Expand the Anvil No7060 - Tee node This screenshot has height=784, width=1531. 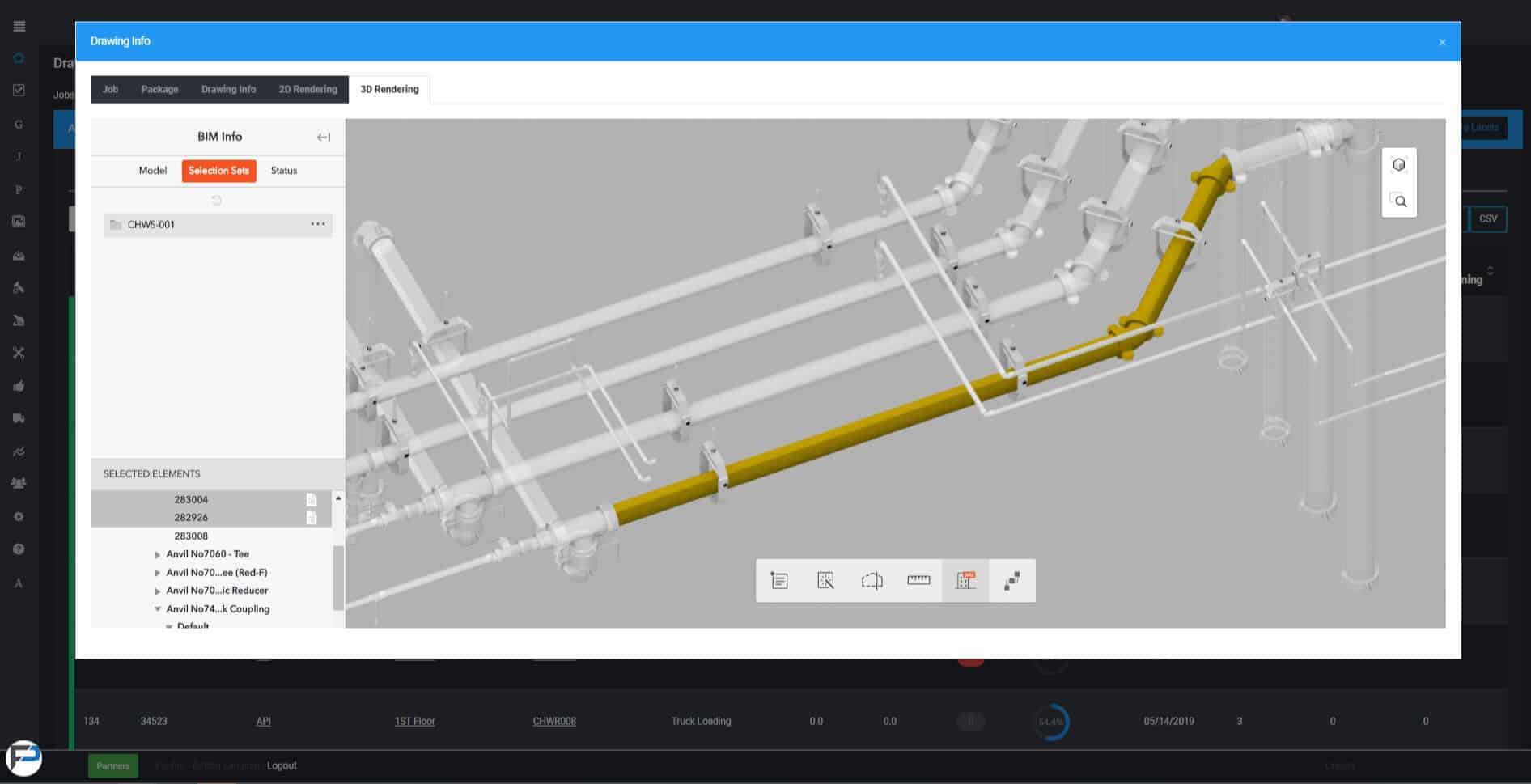pyautogui.click(x=157, y=555)
